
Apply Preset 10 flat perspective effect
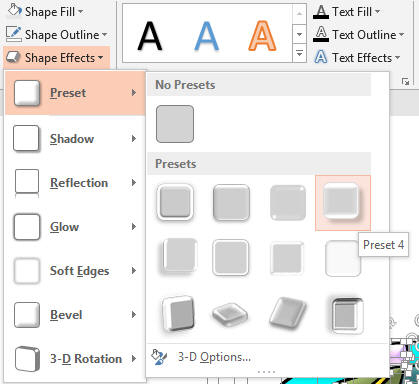tap(230, 315)
